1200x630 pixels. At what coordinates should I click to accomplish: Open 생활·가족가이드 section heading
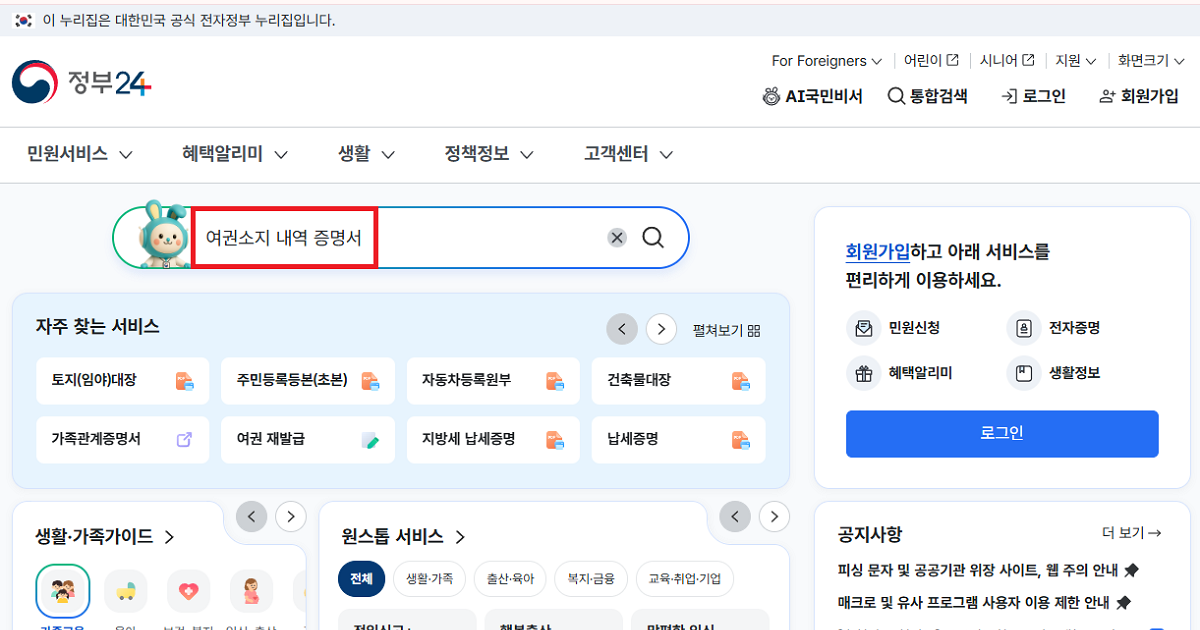pos(105,537)
